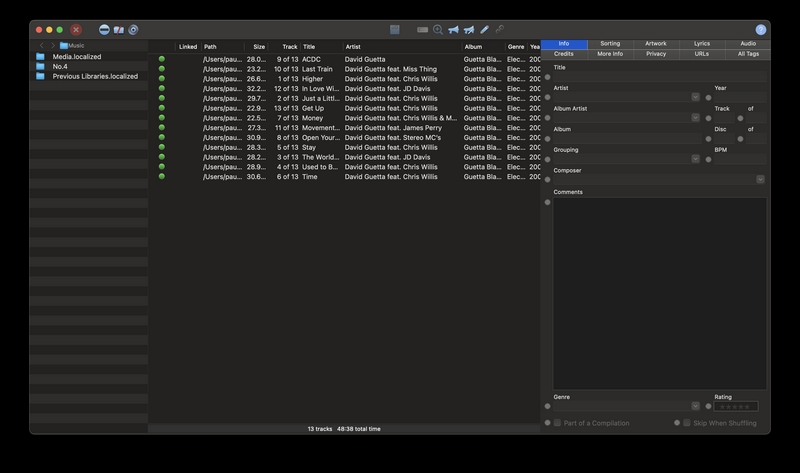Click the green status dot of Get Up row
Screen dimensions: 800x473
(x=162, y=108)
